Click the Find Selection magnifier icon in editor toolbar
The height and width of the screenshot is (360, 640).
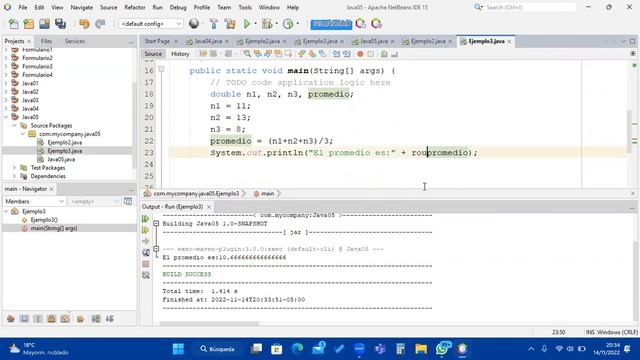pos(247,54)
